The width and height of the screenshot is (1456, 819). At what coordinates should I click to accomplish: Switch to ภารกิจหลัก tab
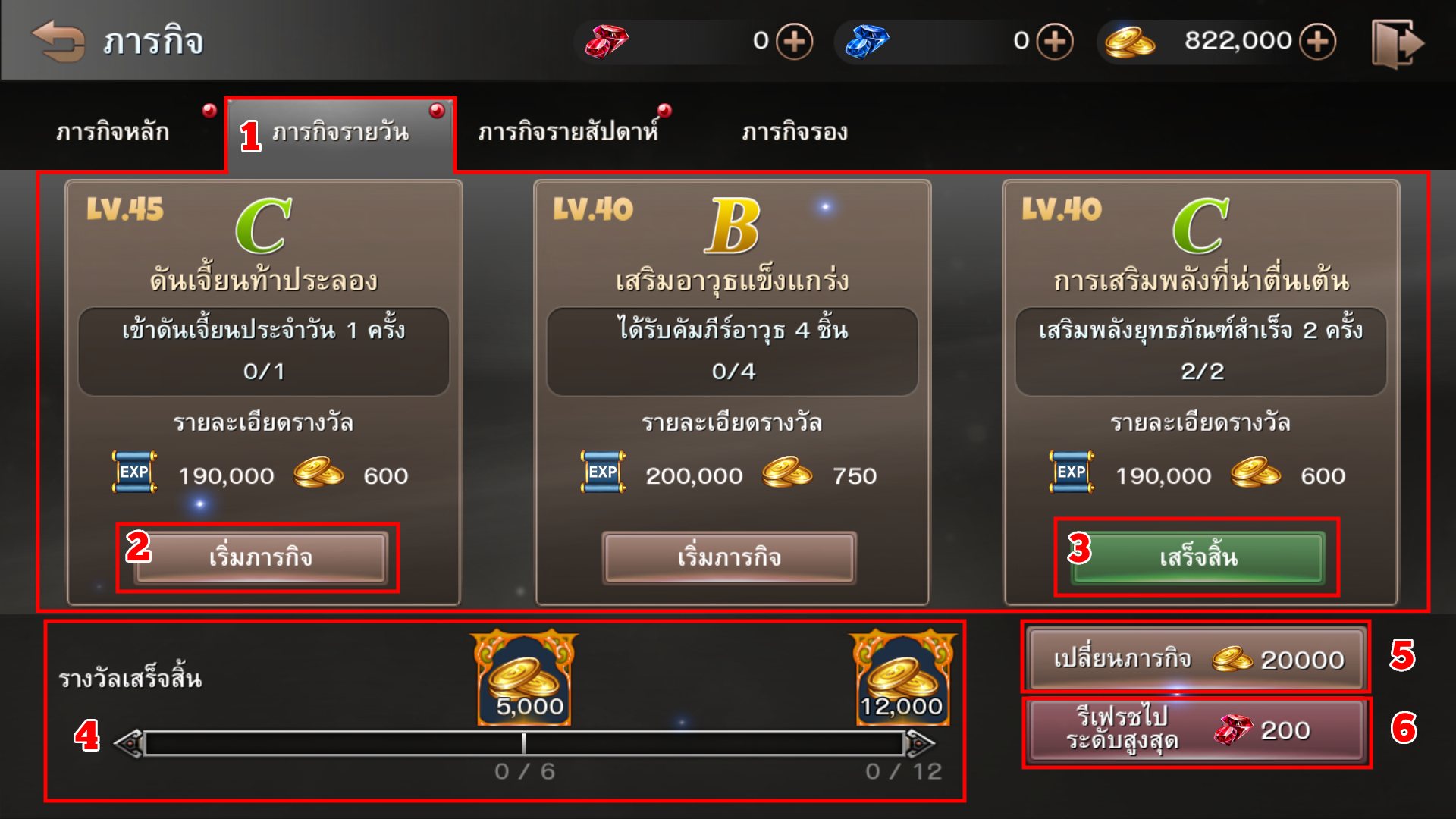pyautogui.click(x=113, y=132)
